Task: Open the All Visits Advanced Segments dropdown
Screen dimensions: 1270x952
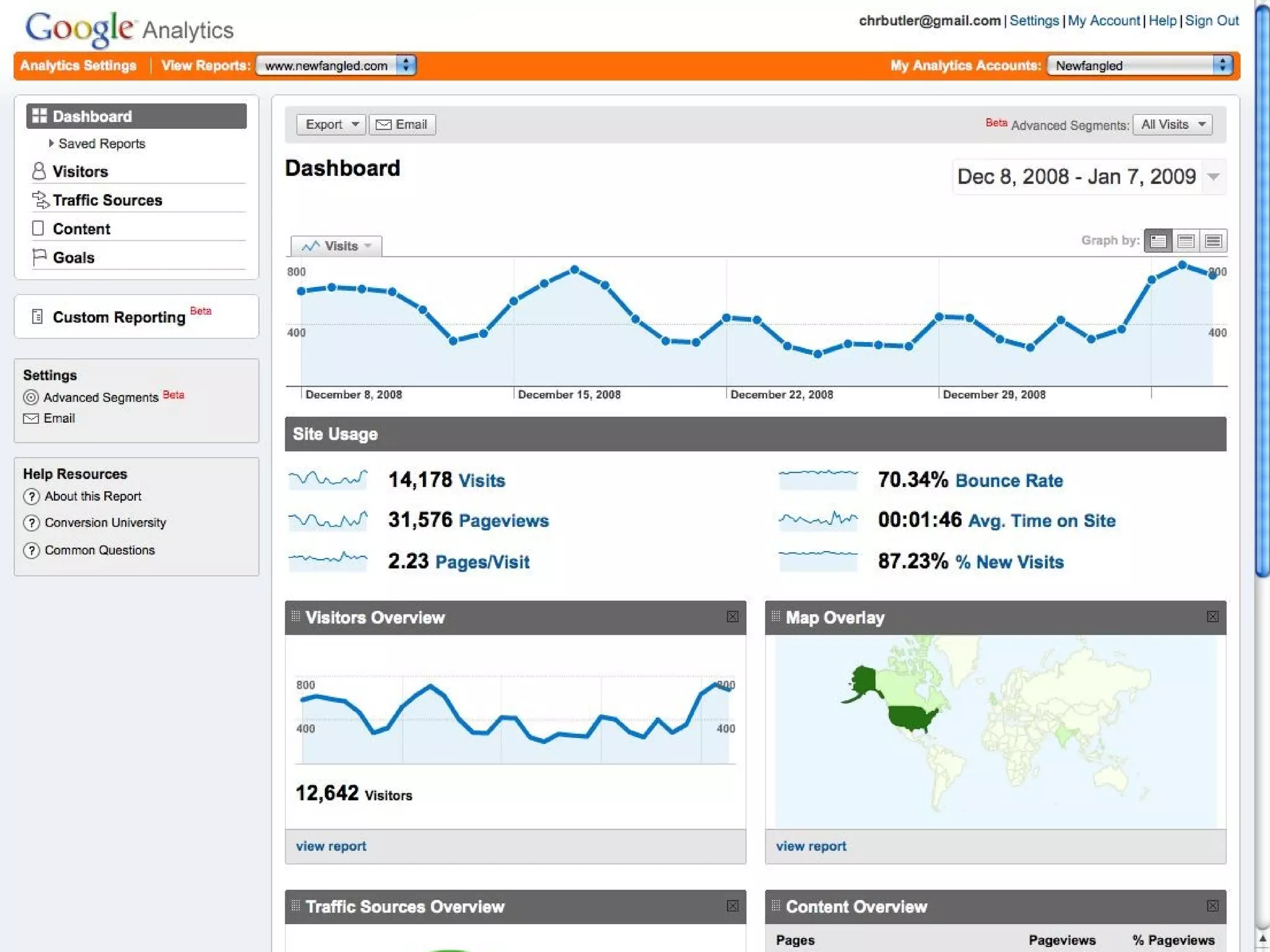Action: pyautogui.click(x=1172, y=125)
